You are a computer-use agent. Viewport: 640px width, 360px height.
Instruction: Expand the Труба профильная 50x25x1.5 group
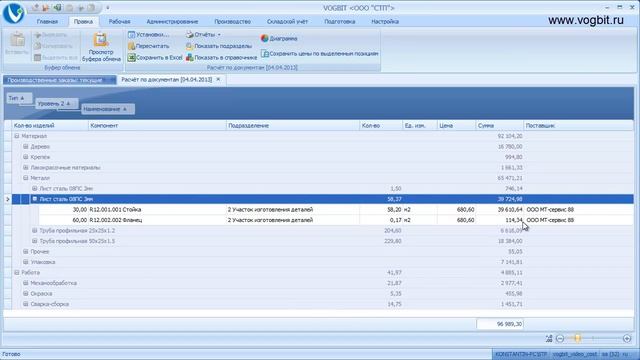tap(35, 241)
